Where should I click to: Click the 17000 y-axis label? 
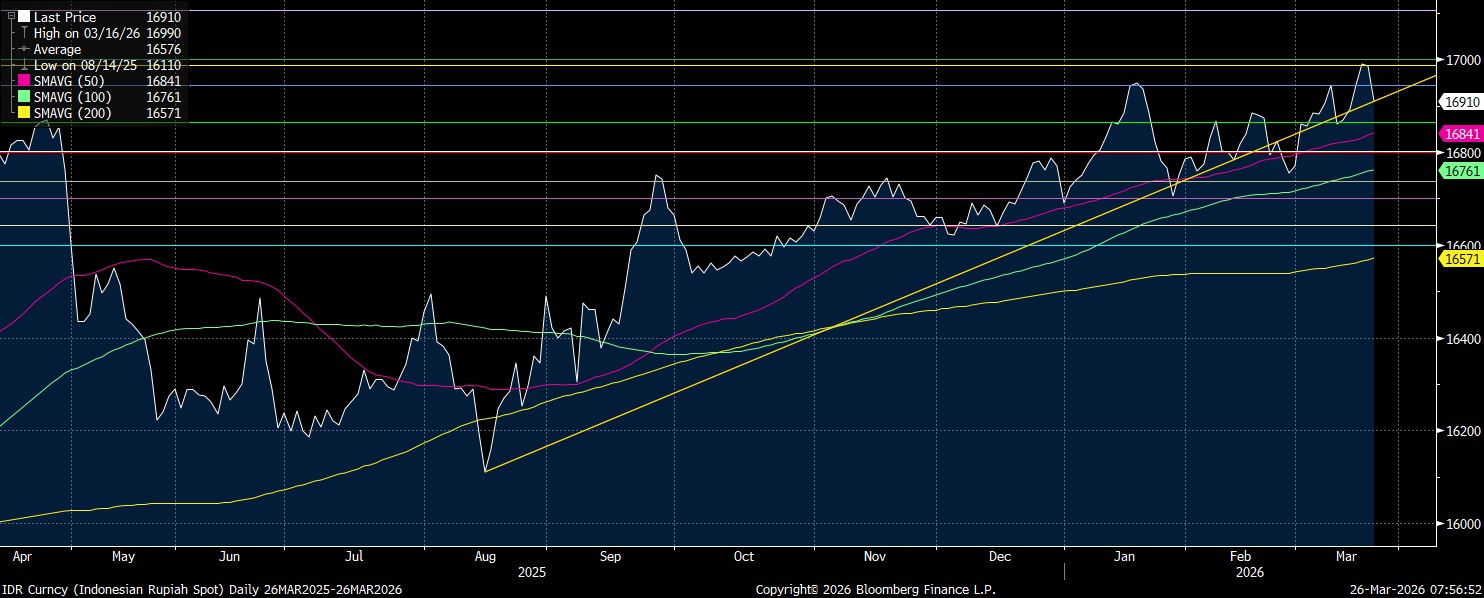(1462, 59)
